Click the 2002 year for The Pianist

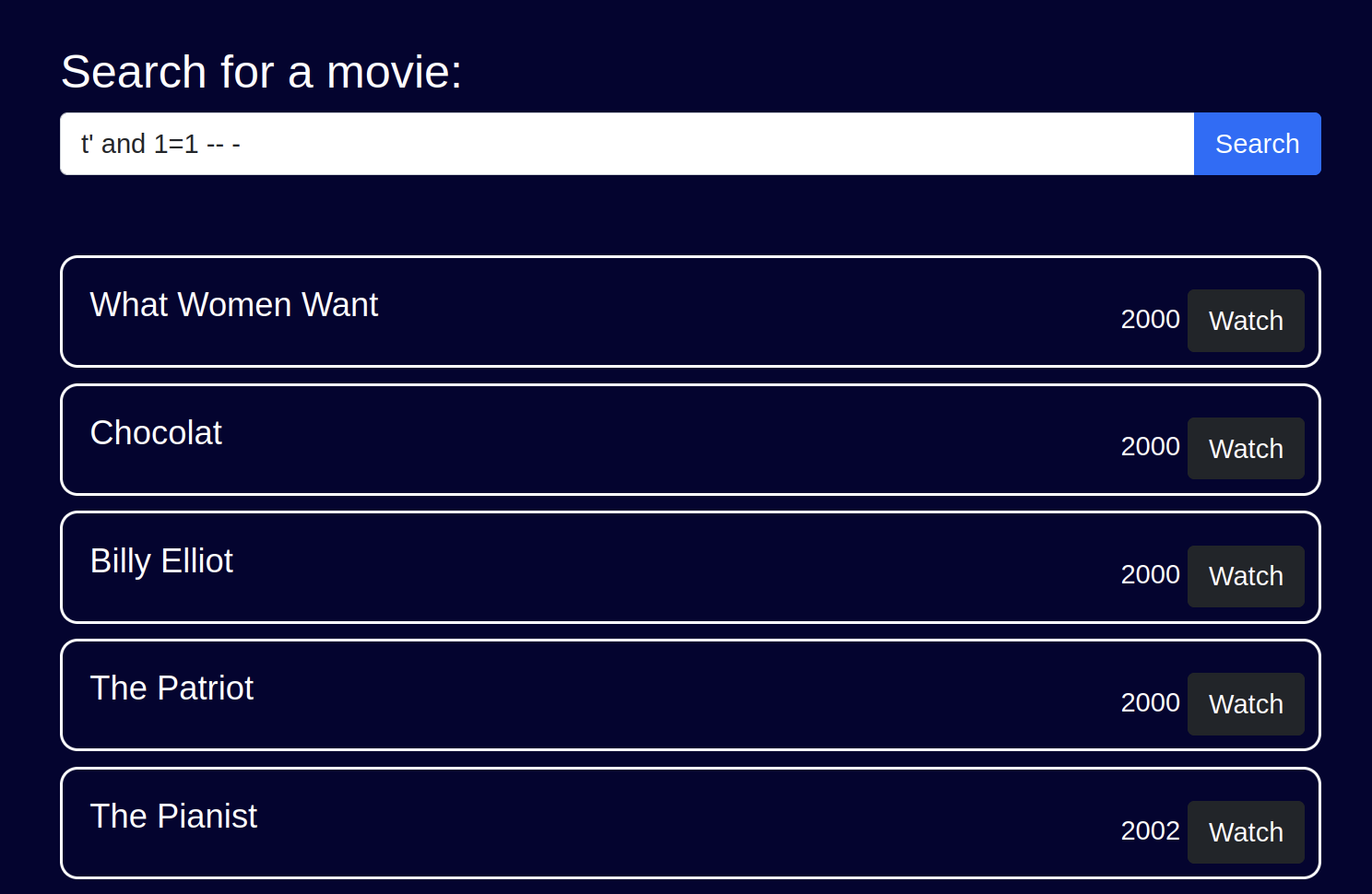(1150, 830)
